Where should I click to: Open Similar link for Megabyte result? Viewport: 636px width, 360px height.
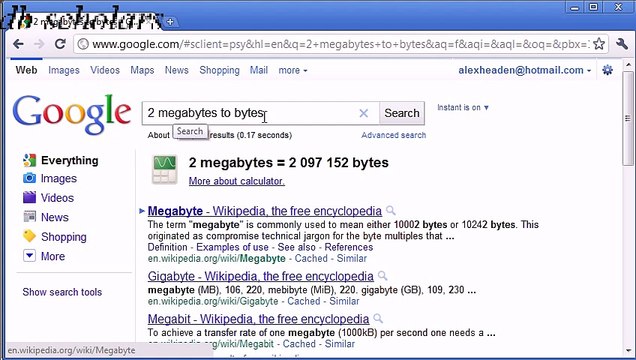tap(352, 258)
